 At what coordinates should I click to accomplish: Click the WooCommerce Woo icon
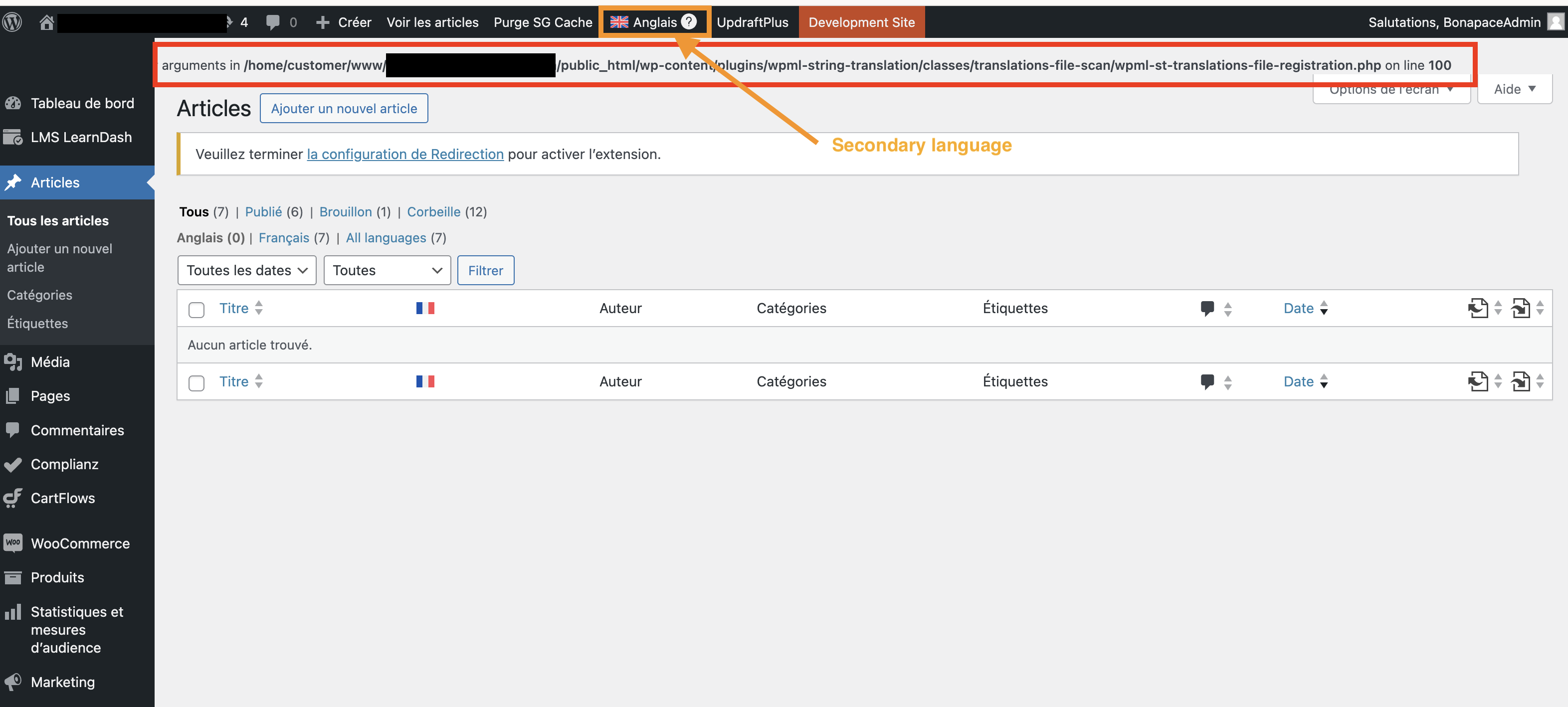coord(13,543)
